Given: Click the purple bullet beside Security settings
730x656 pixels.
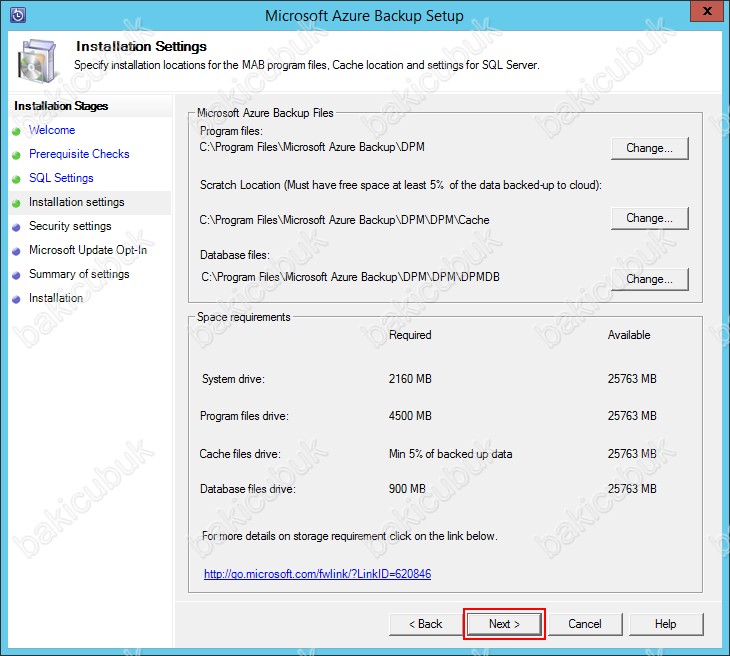Looking at the screenshot, I should click(x=16, y=227).
